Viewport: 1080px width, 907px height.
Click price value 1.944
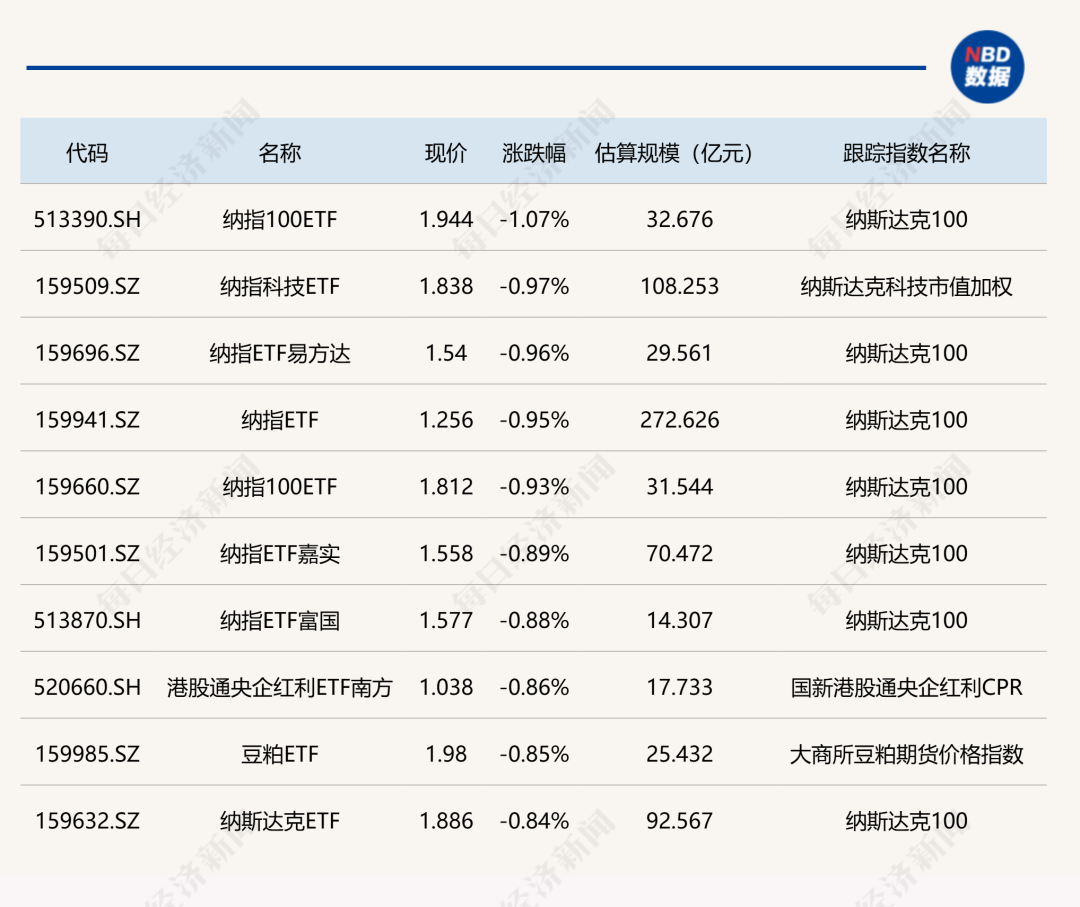point(446,220)
